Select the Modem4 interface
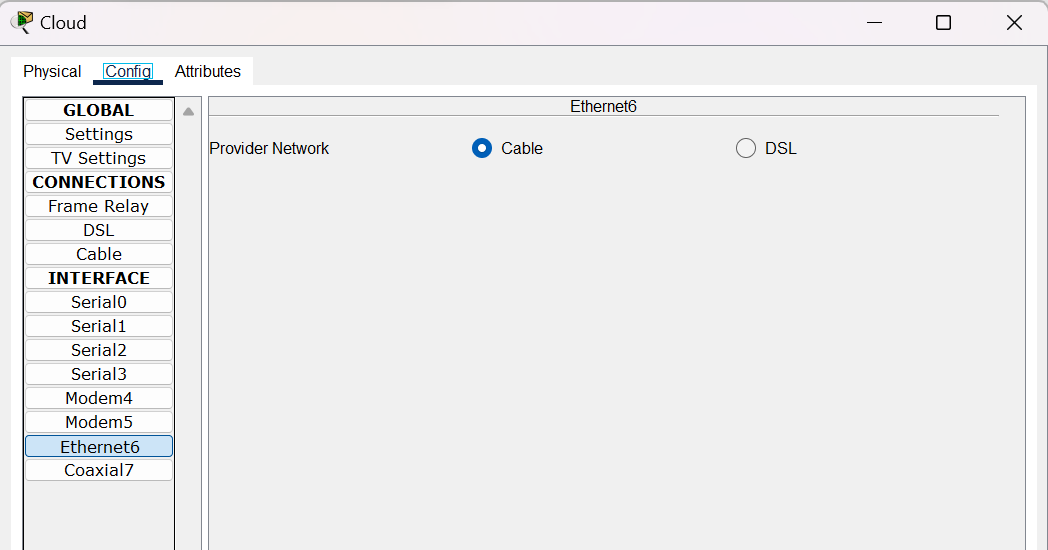The height and width of the screenshot is (550, 1048). point(99,398)
